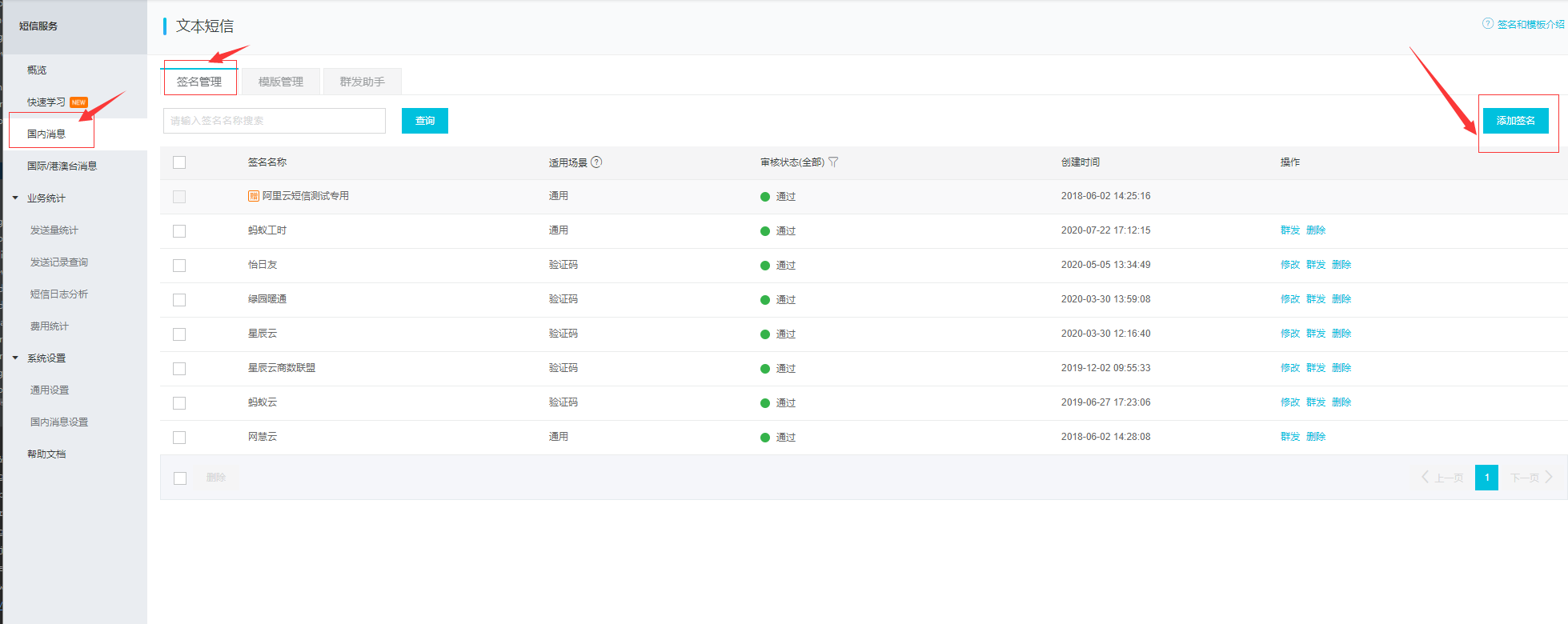Click 删除 for 蚂蚁工时
This screenshot has height=624, width=1568.
1316,230
